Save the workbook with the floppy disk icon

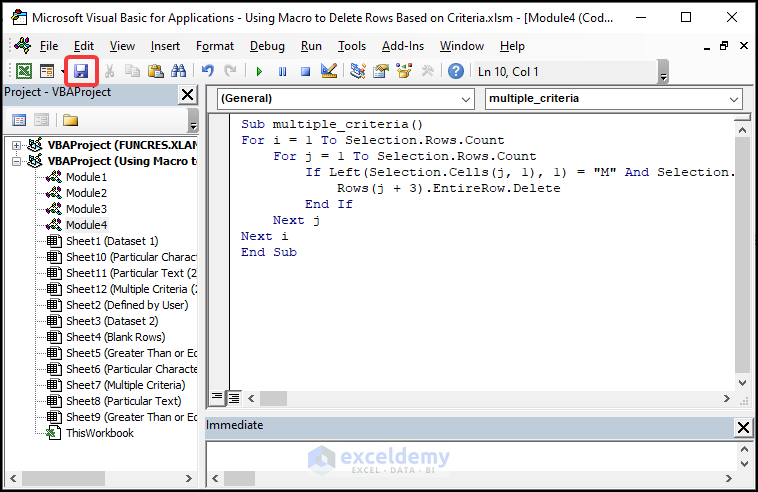pyautogui.click(x=81, y=72)
